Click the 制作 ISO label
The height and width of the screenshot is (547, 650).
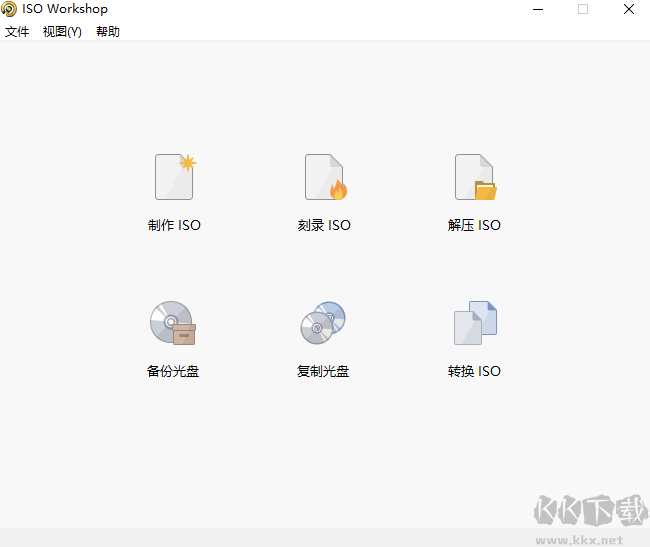[174, 225]
